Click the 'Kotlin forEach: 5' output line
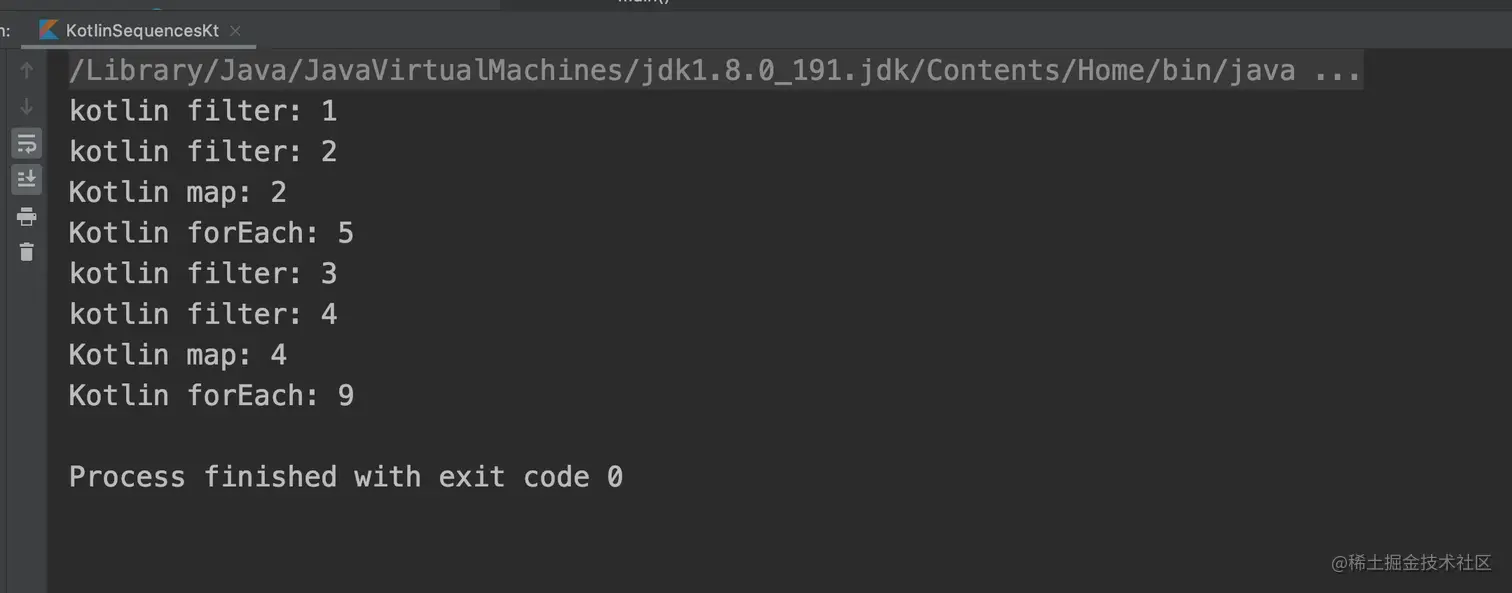 pyautogui.click(x=211, y=233)
